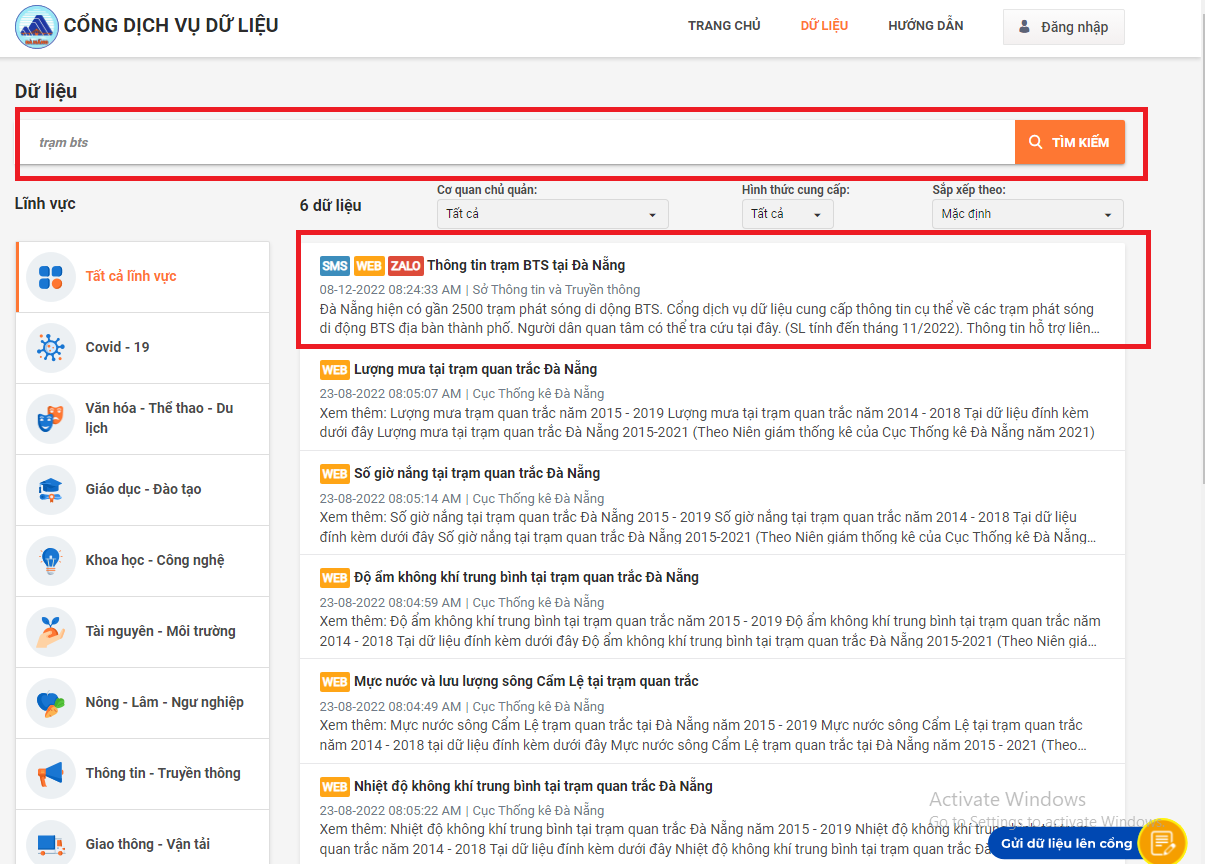
Task: Expand the Cơ quan chủ quản dropdown
Action: 553,214
